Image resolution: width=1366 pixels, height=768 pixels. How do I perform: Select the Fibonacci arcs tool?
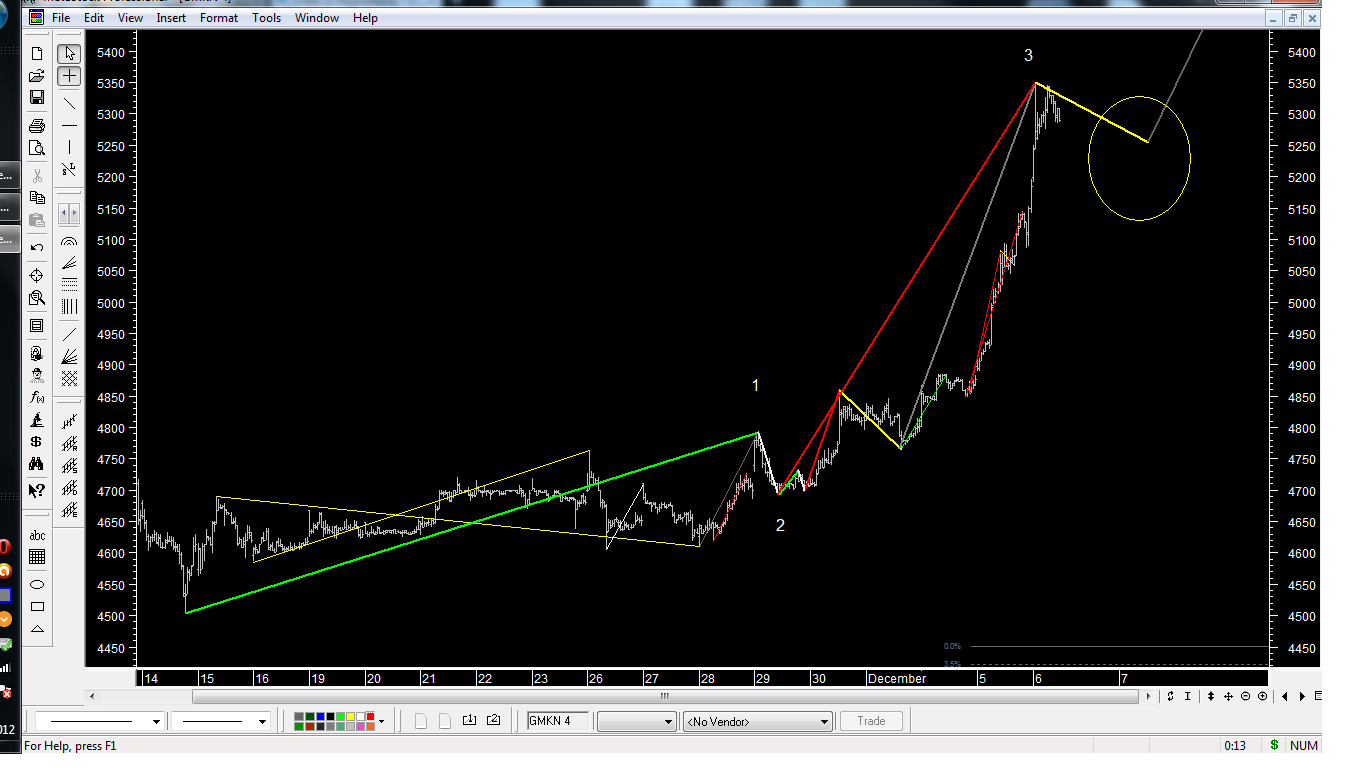pos(69,242)
